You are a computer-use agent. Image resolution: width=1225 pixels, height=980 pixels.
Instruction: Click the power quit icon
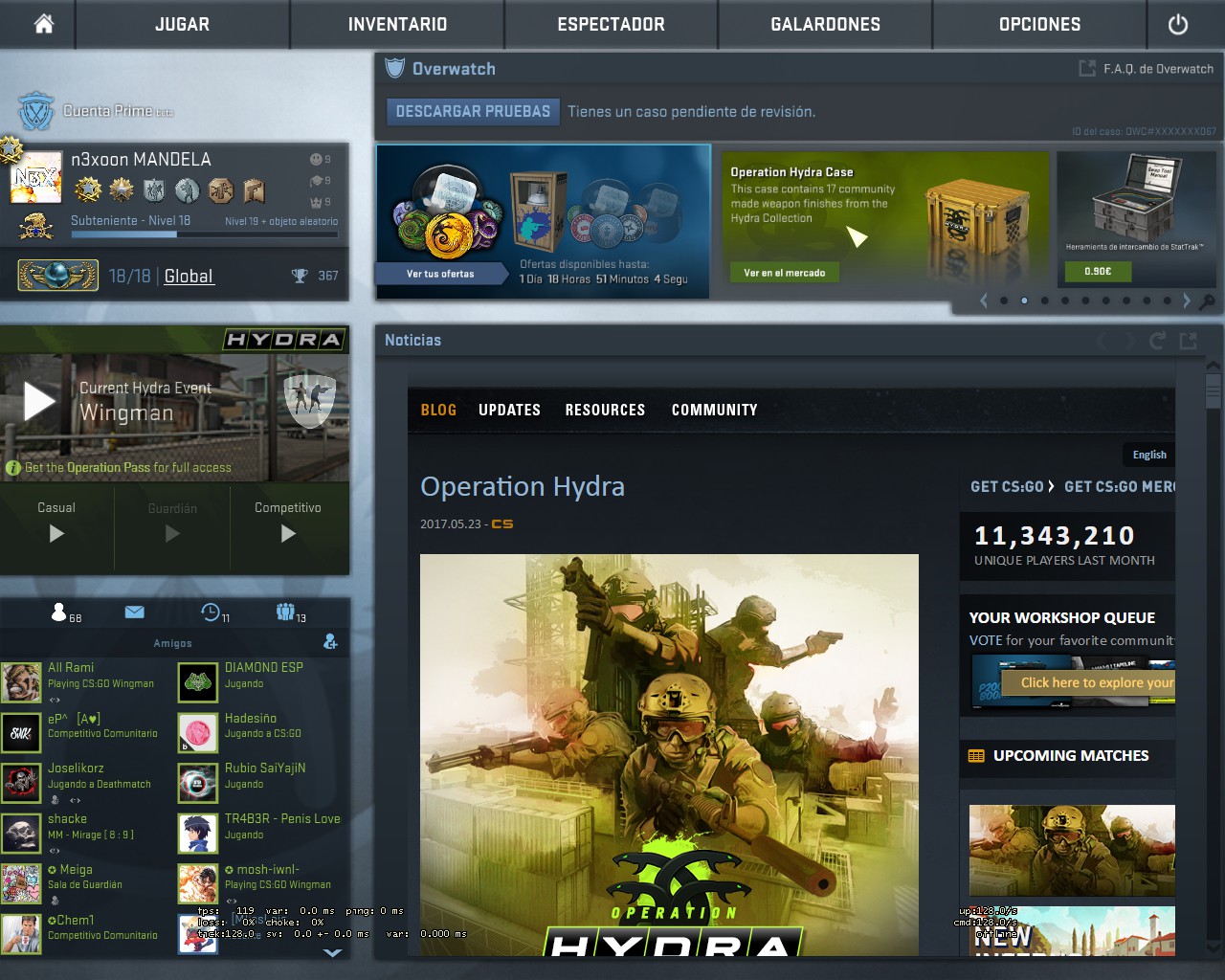[1178, 24]
